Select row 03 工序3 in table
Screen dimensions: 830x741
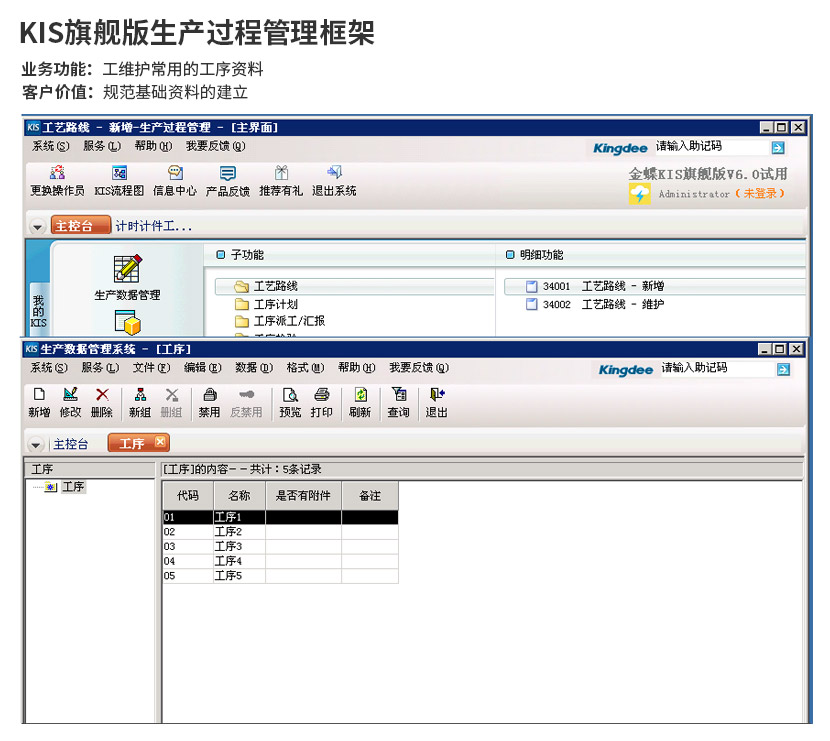click(x=228, y=547)
